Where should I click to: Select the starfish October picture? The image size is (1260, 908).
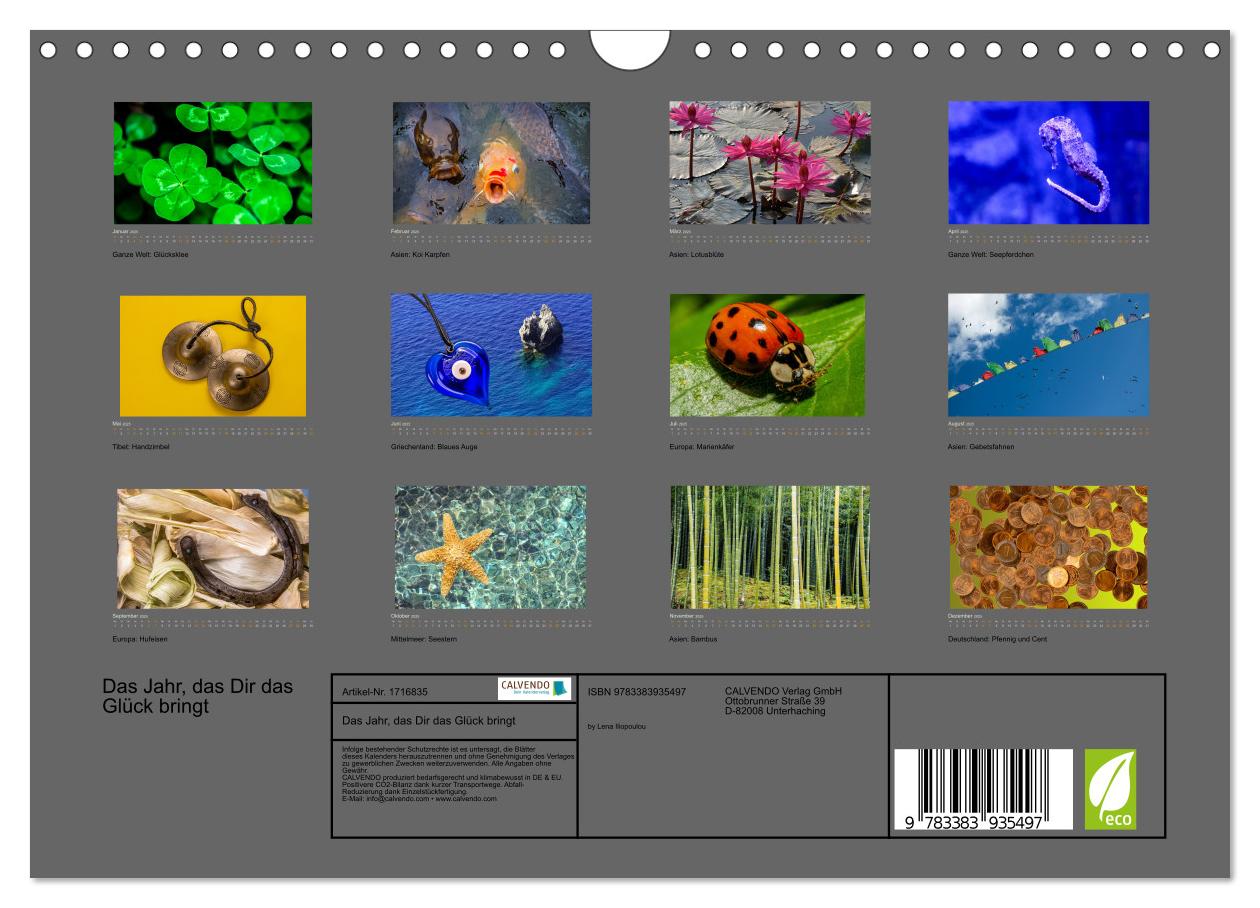coord(490,548)
